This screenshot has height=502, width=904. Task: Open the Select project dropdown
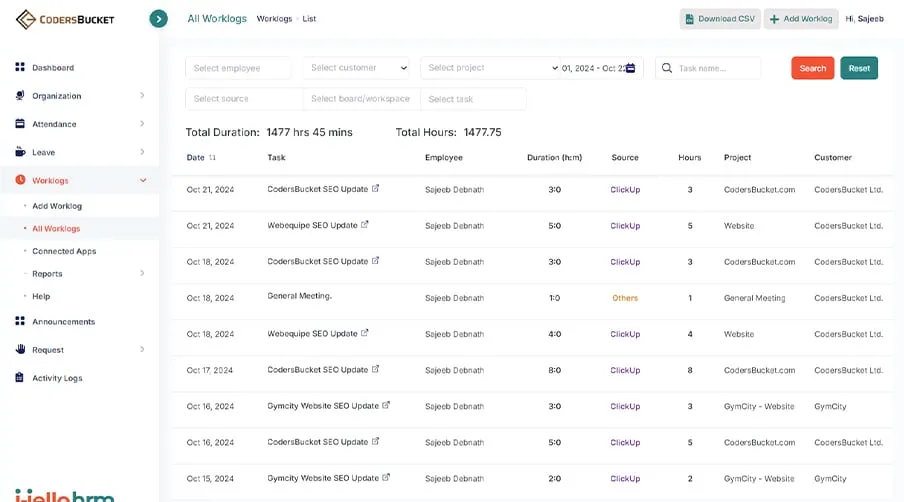491,68
